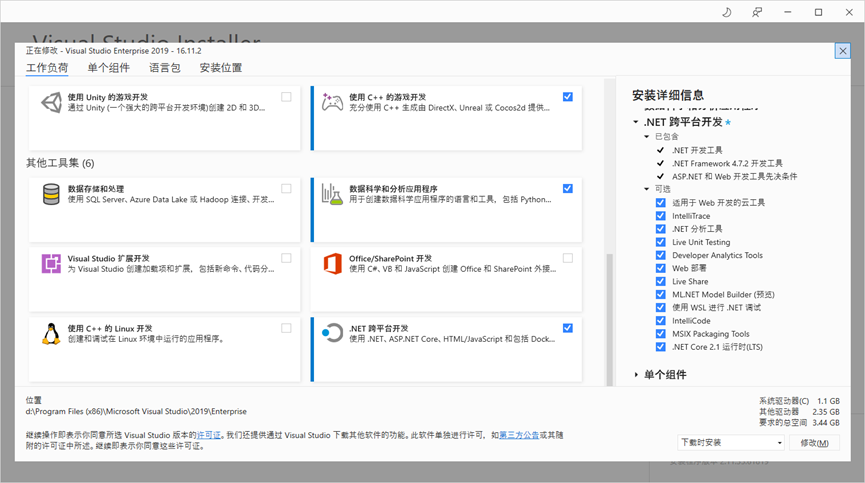Uncheck ML.NET Model Builder component
Screen dimensions: 865x483
click(x=660, y=294)
